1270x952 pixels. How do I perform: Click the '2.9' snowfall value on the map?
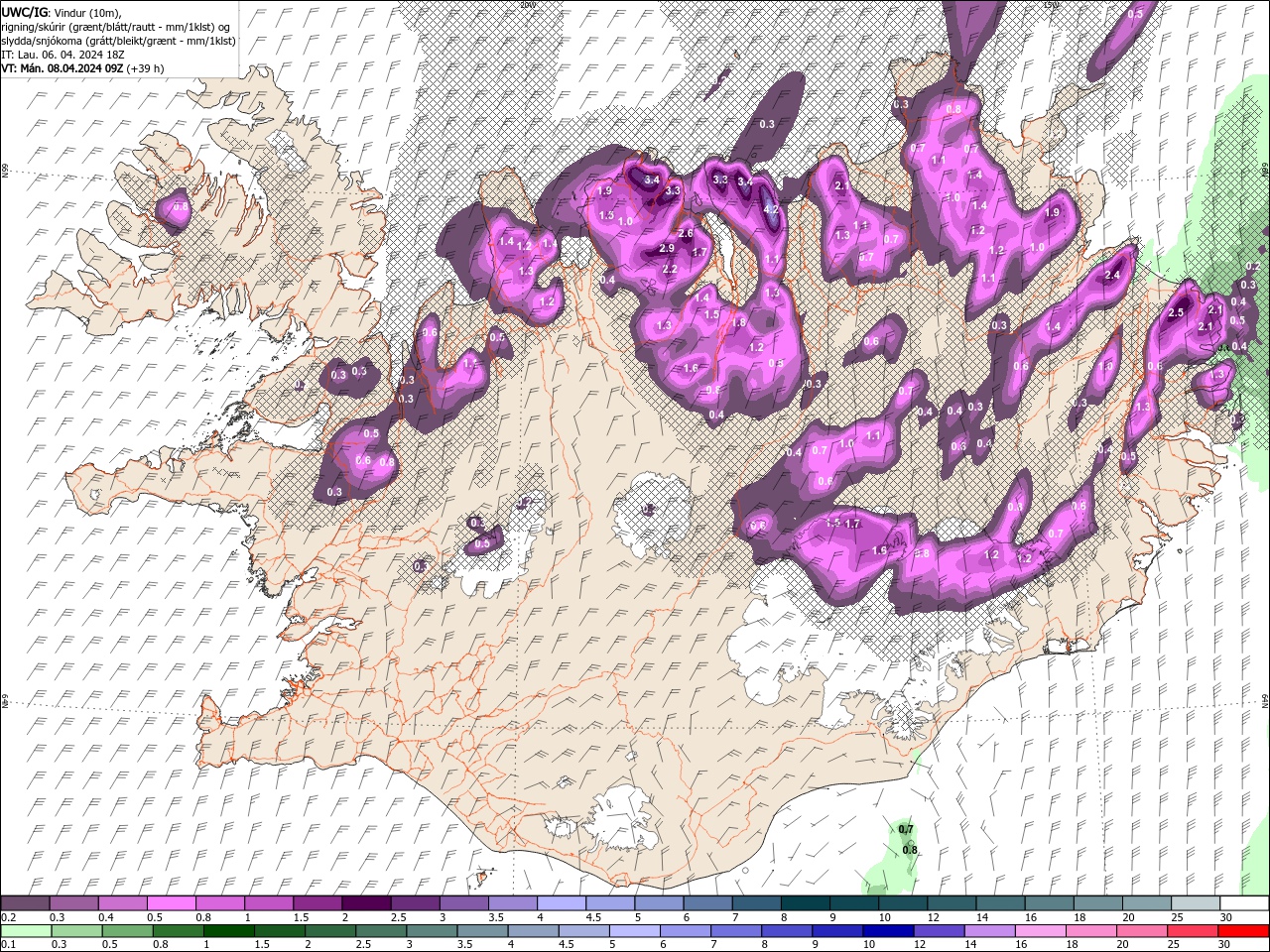pos(667,248)
